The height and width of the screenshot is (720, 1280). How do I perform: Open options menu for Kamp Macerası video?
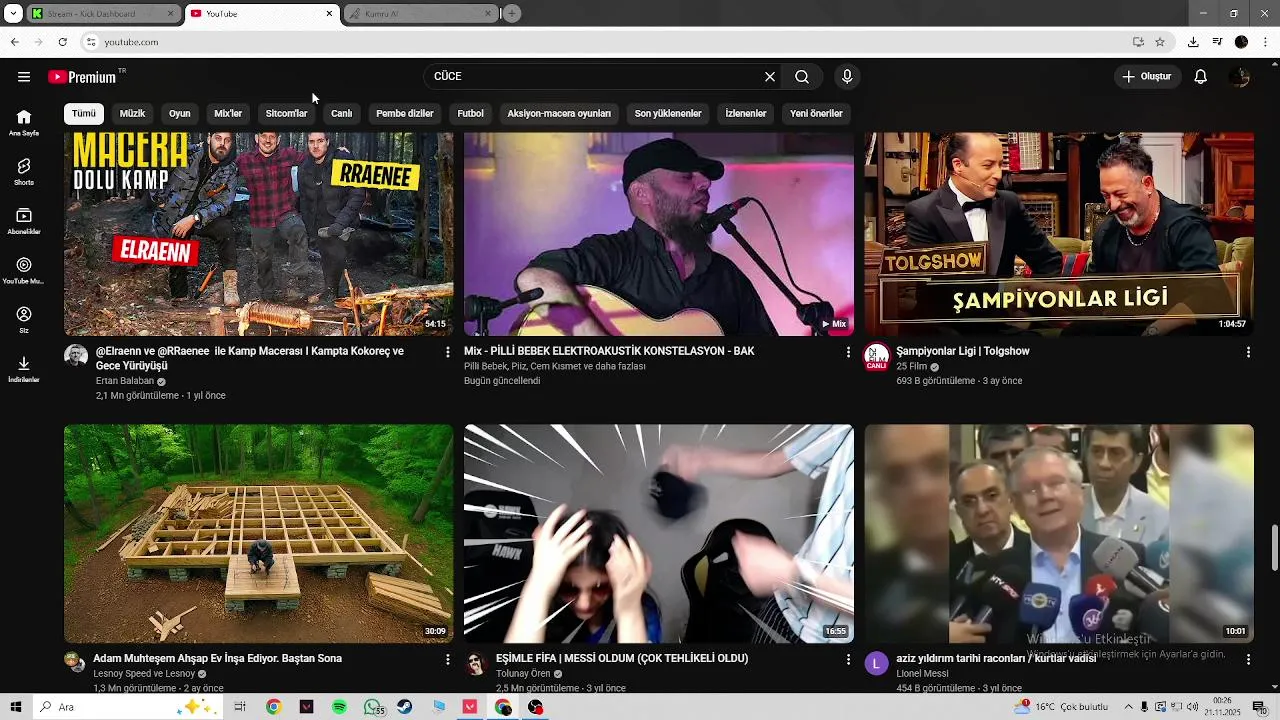447,352
